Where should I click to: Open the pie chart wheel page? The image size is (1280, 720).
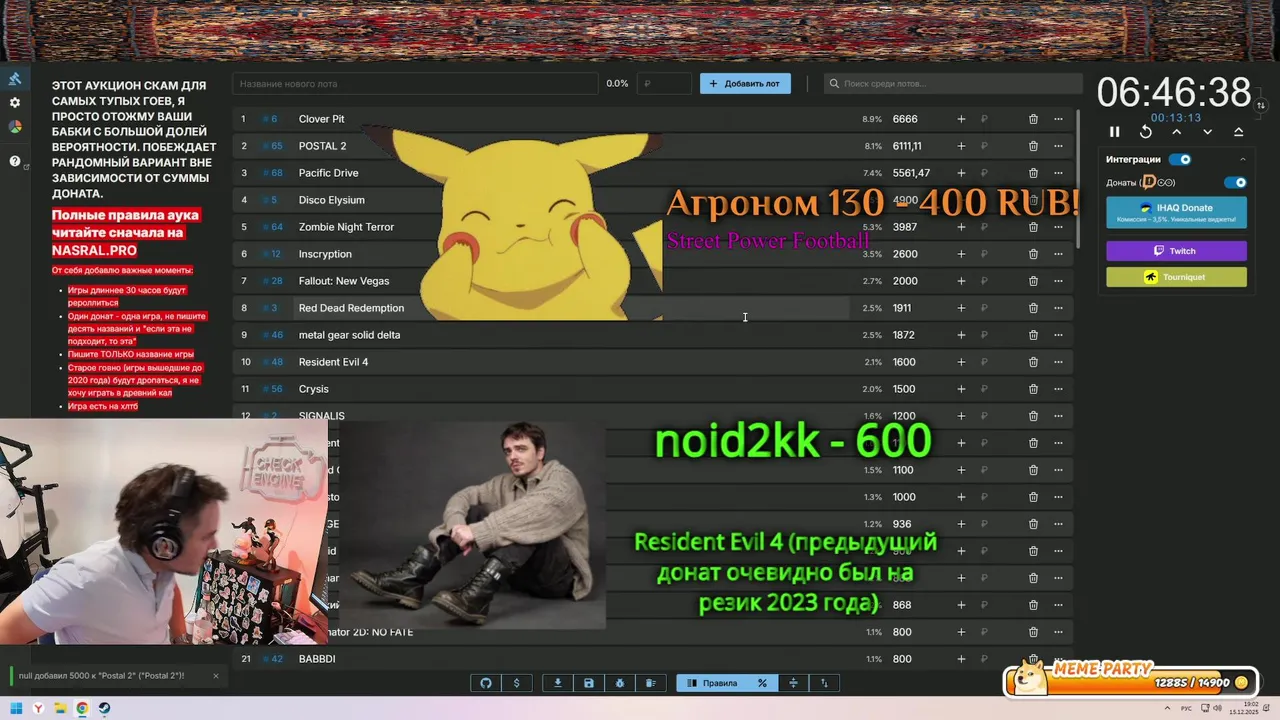click(x=15, y=127)
